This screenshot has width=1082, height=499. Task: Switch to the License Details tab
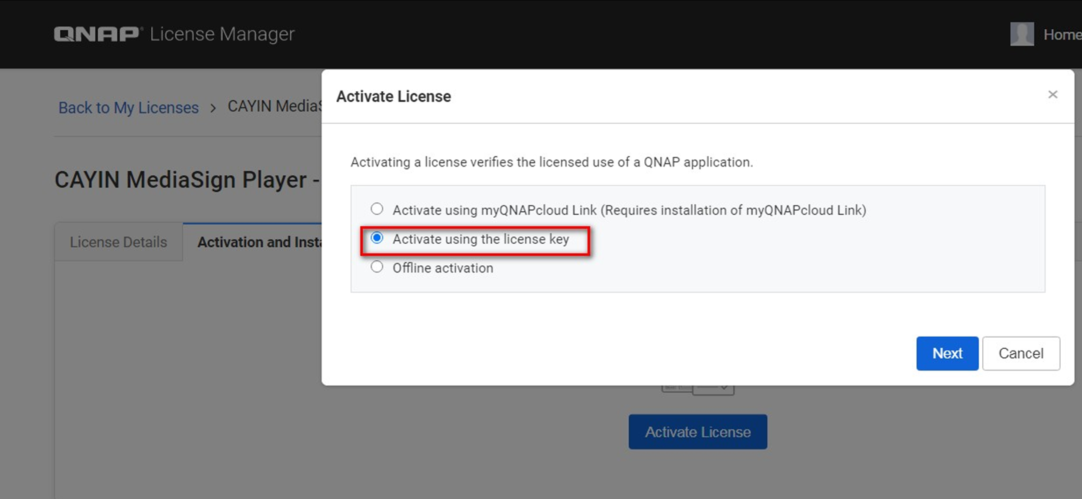[x=118, y=242]
